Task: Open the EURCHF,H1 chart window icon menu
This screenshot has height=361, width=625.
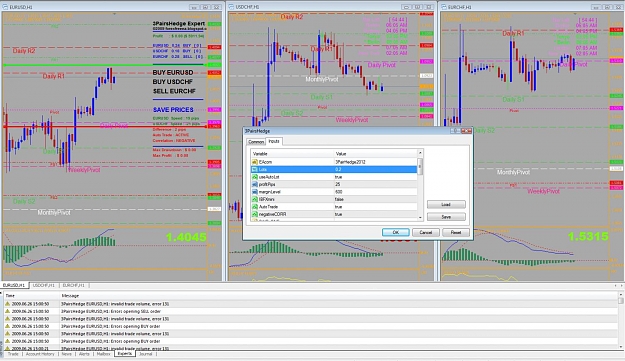Action: point(444,7)
